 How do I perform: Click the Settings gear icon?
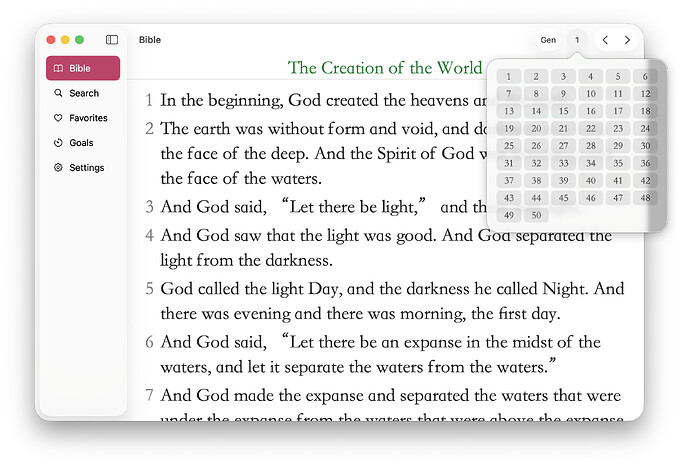[x=59, y=168]
